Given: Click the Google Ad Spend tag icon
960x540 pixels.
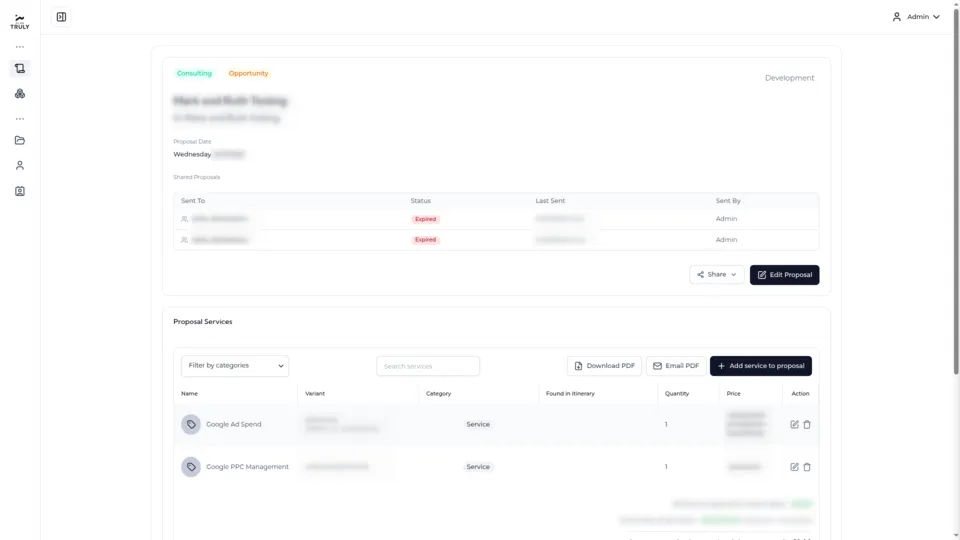Looking at the screenshot, I should [x=191, y=424].
